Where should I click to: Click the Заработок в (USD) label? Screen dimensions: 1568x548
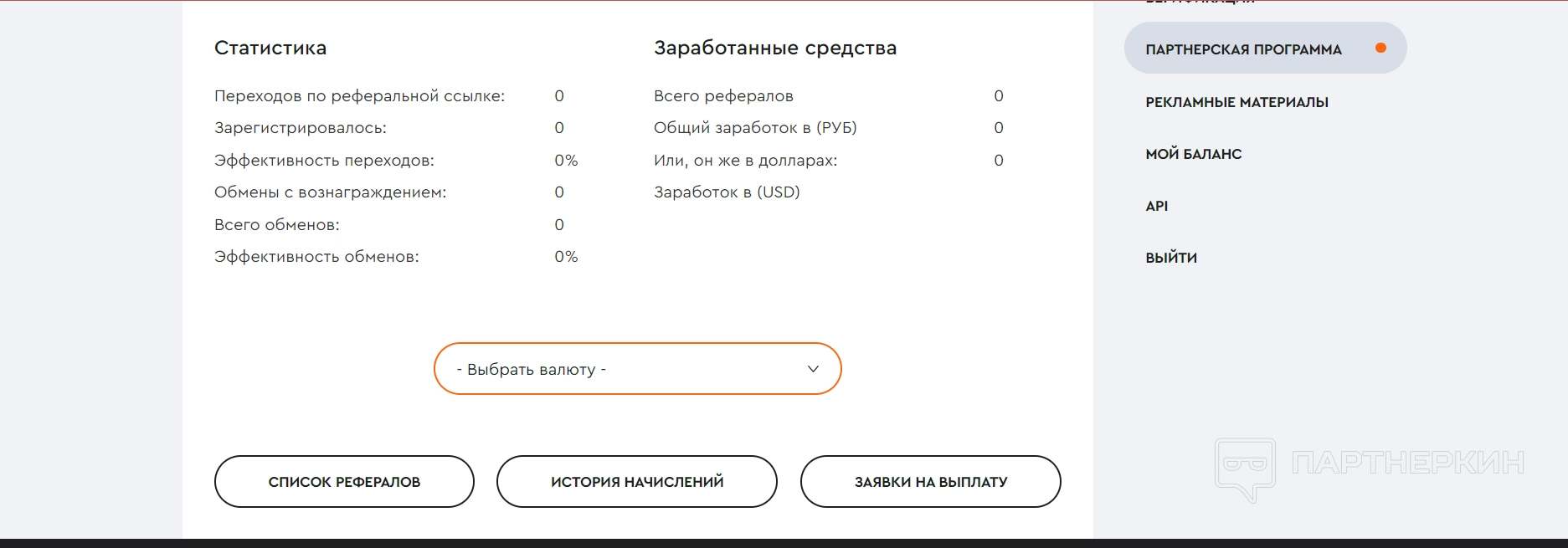727,192
